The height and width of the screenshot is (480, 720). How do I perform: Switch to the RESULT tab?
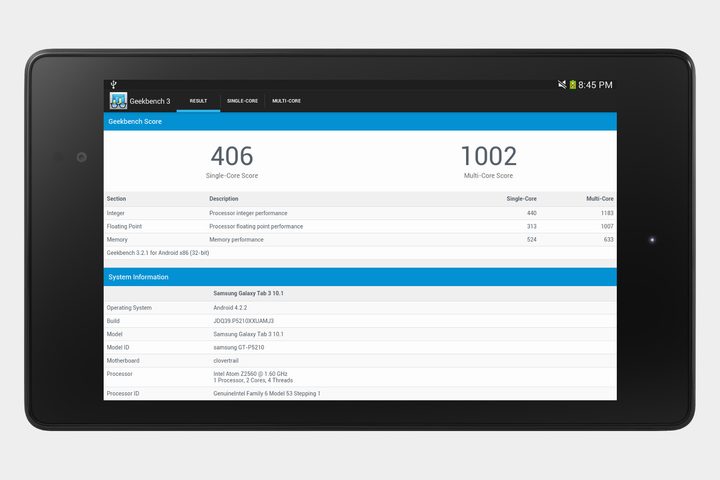[198, 101]
